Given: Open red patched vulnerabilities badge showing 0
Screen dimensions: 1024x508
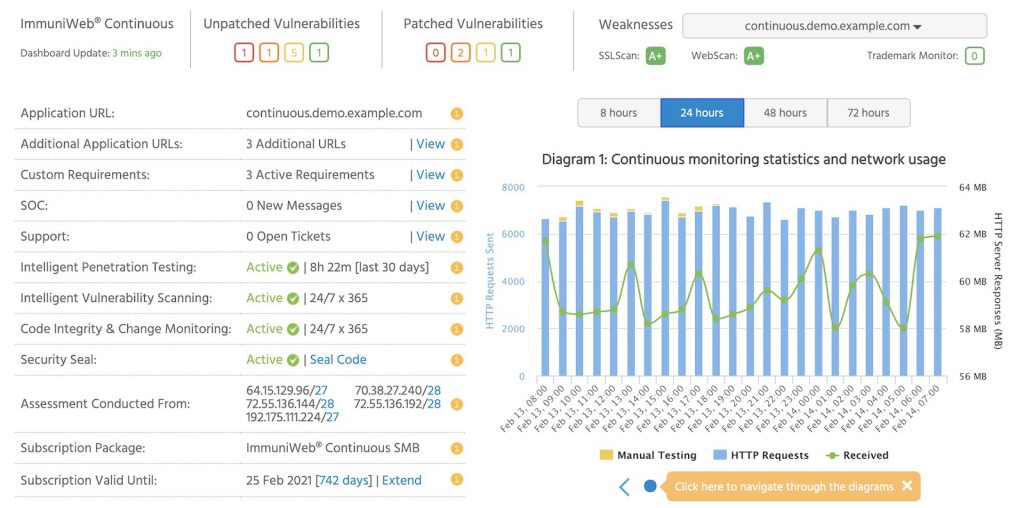Looking at the screenshot, I should [x=435, y=53].
